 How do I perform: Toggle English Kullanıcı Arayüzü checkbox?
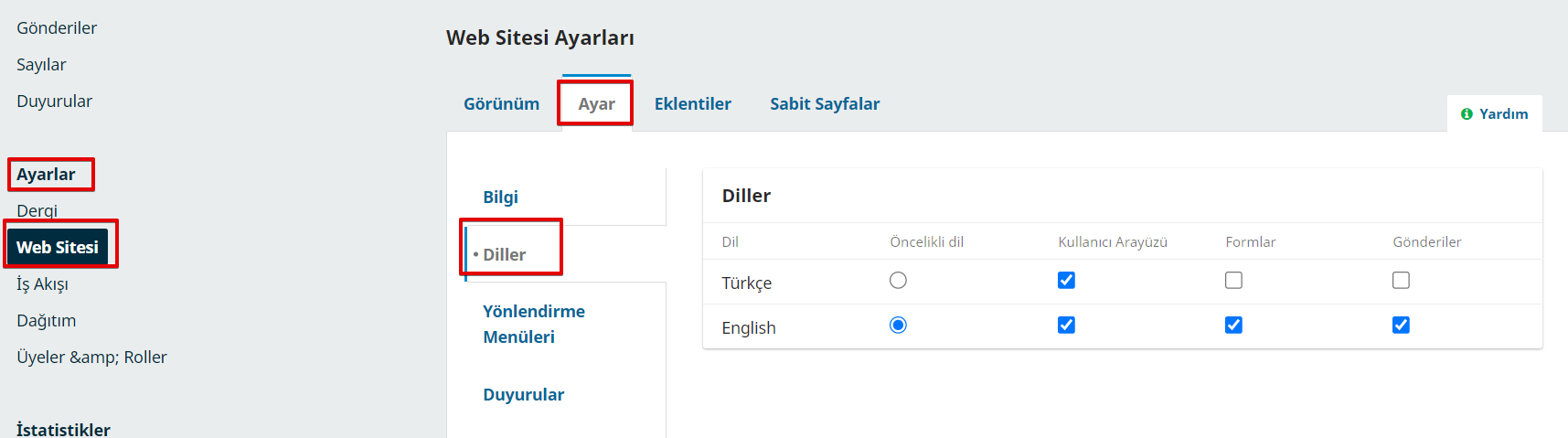click(x=1066, y=326)
